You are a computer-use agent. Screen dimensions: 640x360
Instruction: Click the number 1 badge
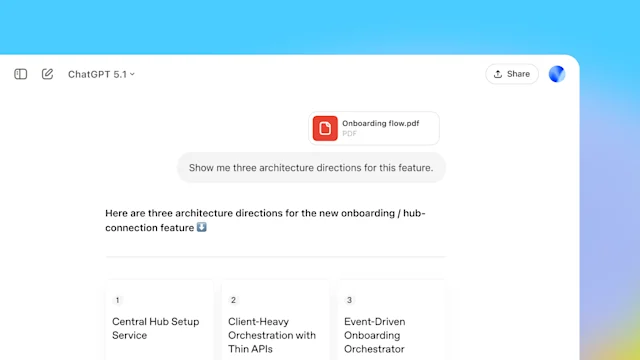click(118, 300)
